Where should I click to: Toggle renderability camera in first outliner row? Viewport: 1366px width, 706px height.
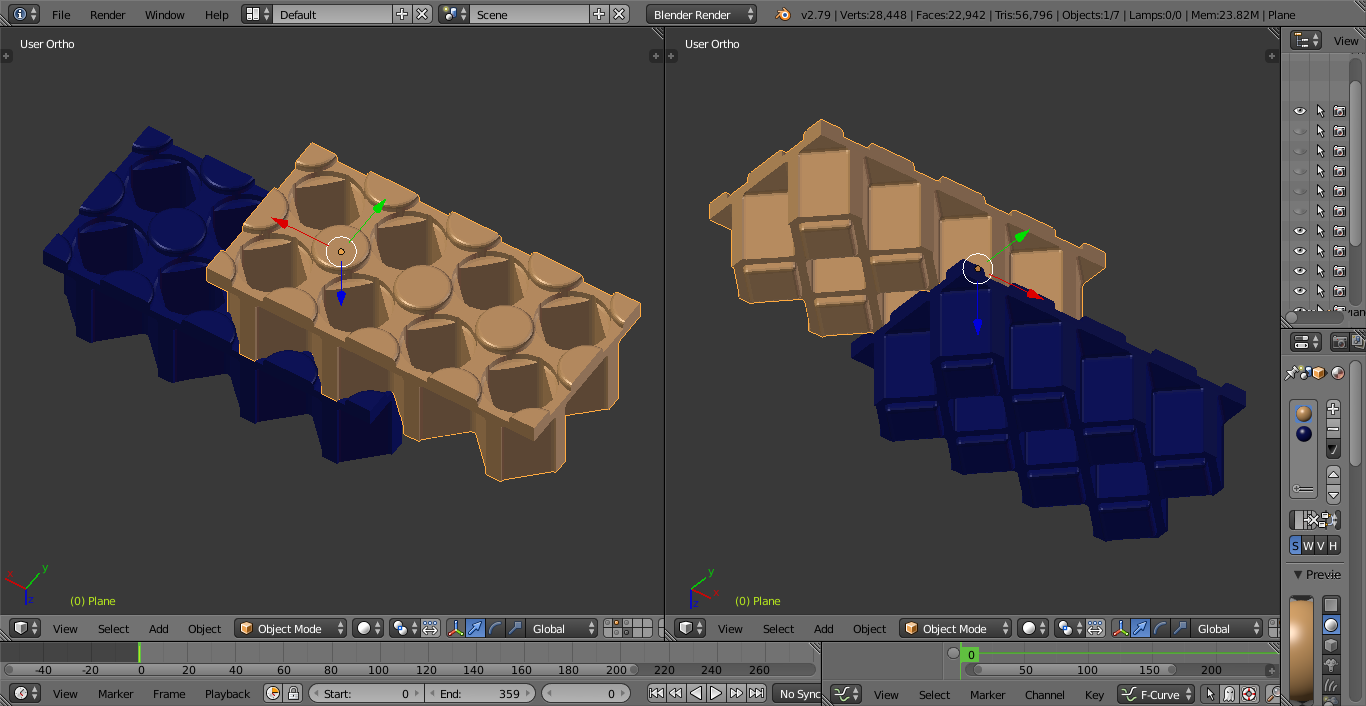click(1339, 111)
